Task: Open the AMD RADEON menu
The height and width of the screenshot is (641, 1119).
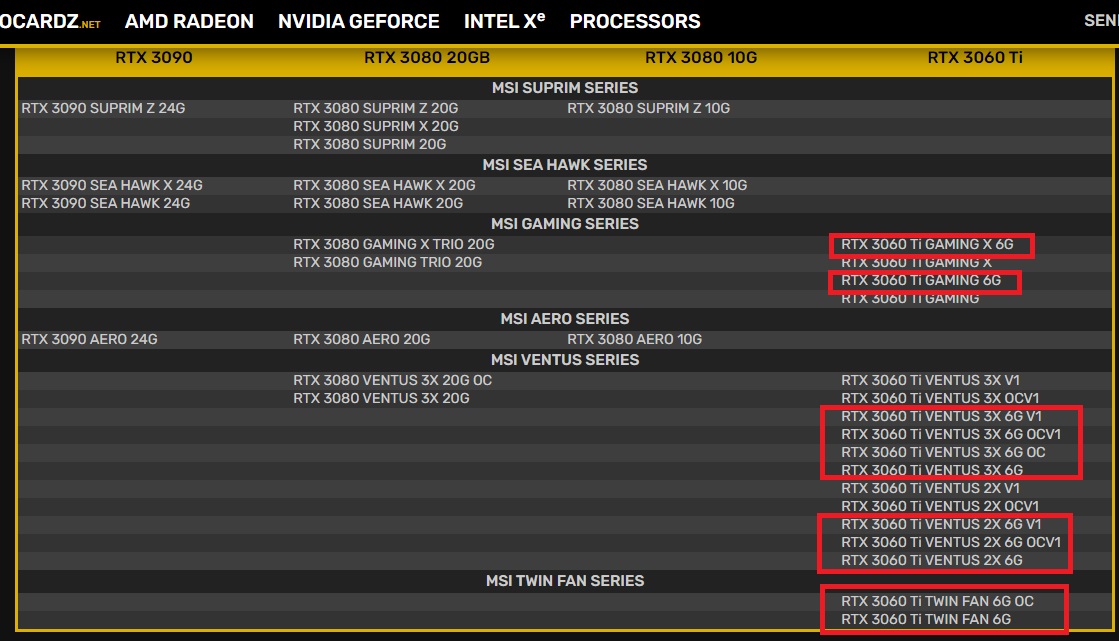Action: click(x=189, y=21)
